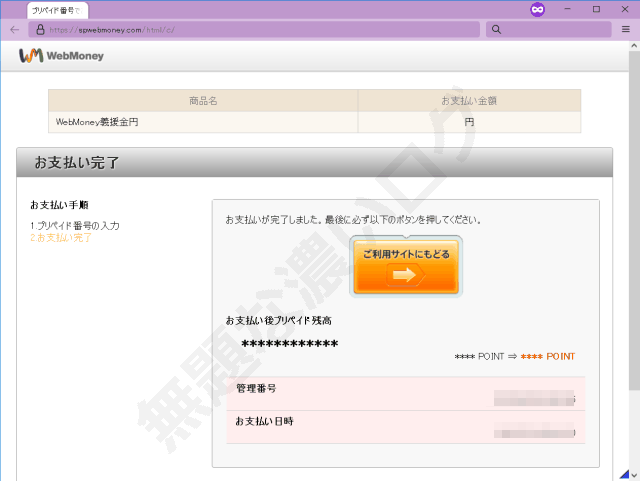The height and width of the screenshot is (481, 640).
Task: Click the 2.お支払い完了 step text
Action: point(61,238)
